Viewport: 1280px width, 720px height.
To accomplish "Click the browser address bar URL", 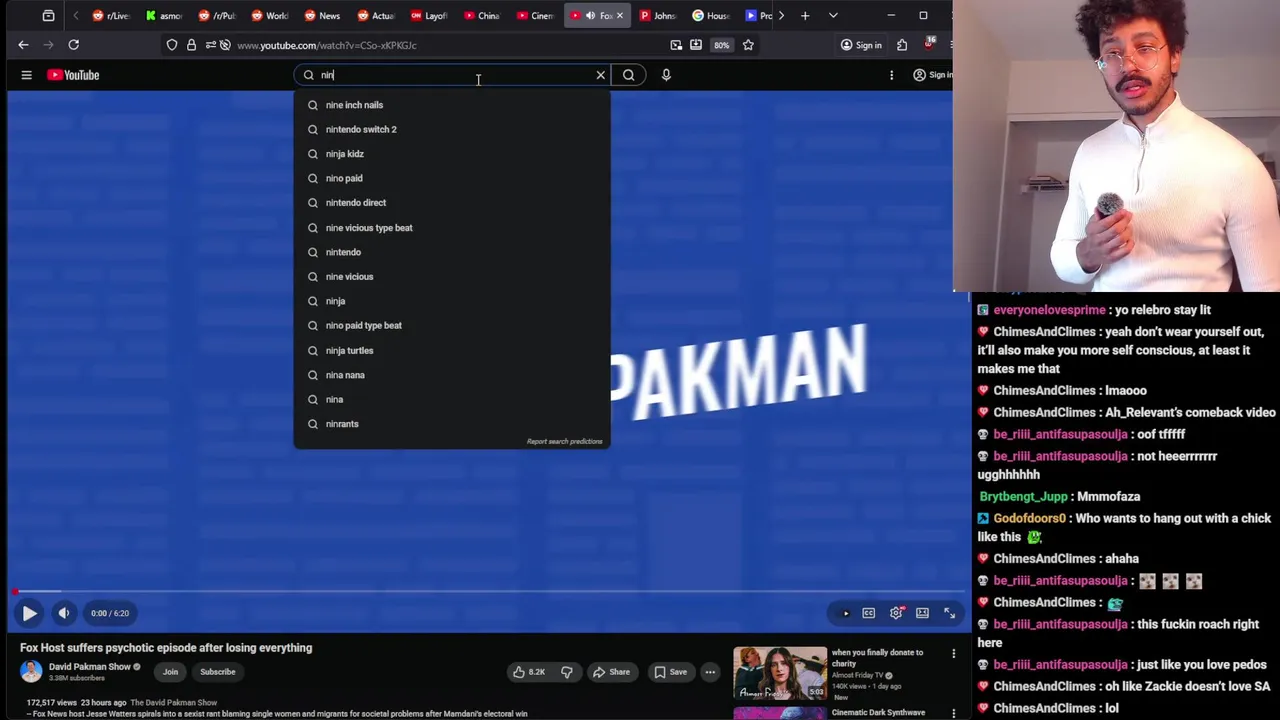I will pos(327,45).
